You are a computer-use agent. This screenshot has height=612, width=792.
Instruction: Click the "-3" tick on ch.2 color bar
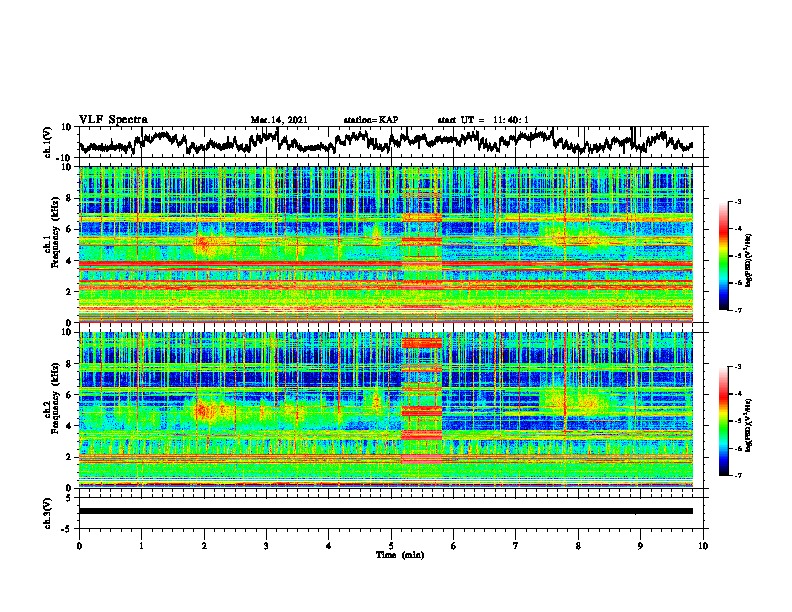[738, 367]
